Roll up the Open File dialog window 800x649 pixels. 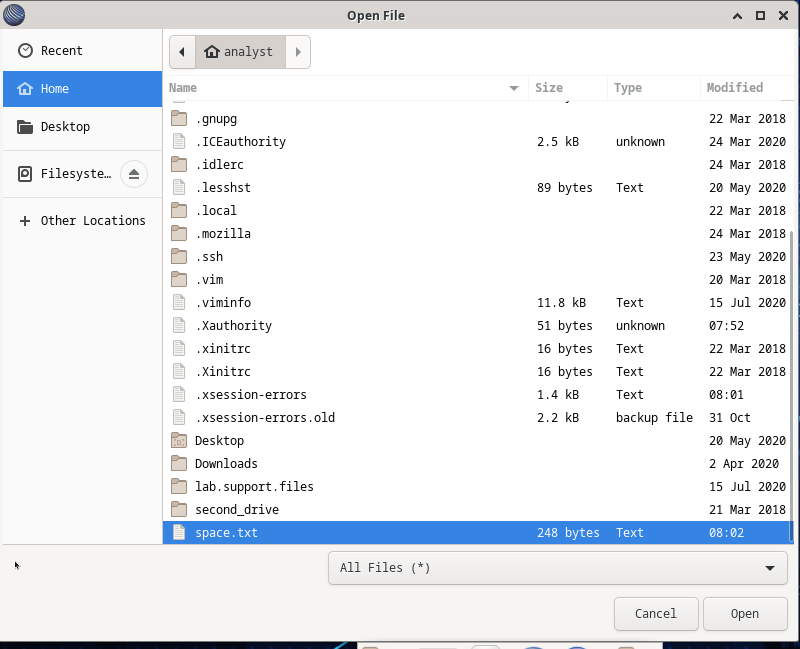point(737,15)
